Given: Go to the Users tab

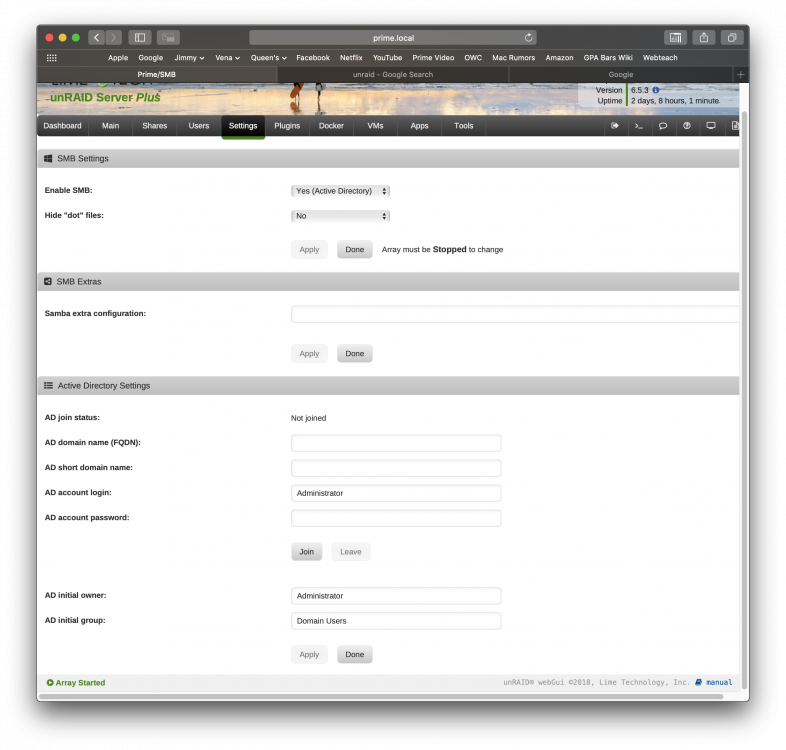Looking at the screenshot, I should (x=199, y=126).
